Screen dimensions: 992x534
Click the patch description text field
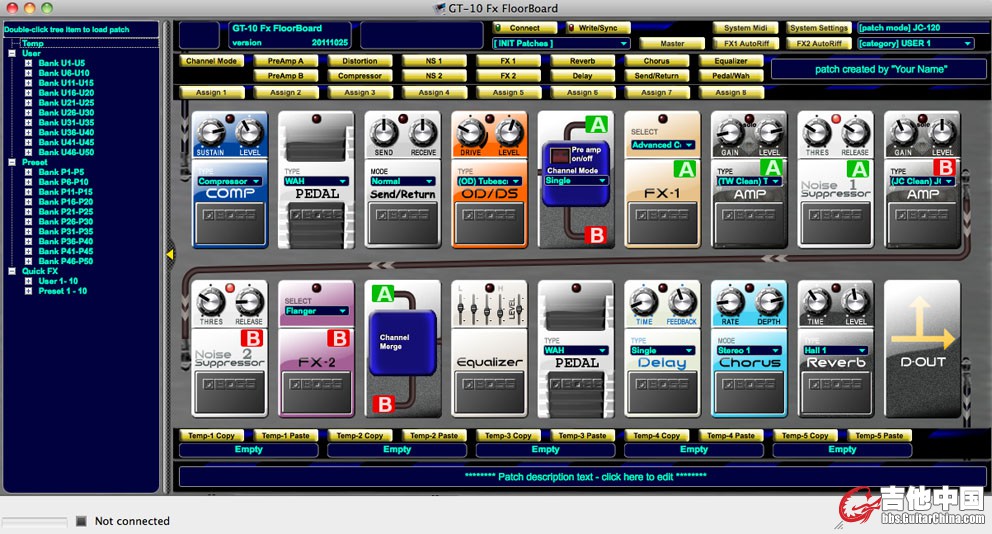point(585,476)
